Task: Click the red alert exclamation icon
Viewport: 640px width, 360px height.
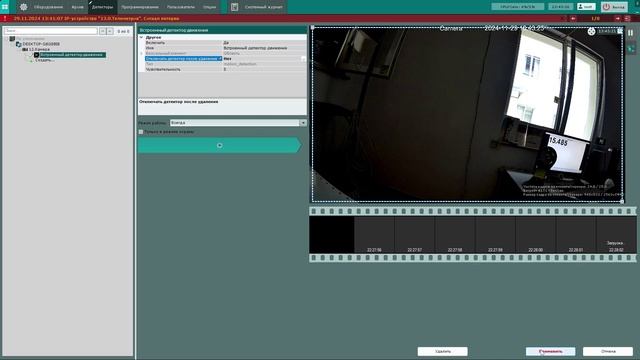Action: pos(5,18)
